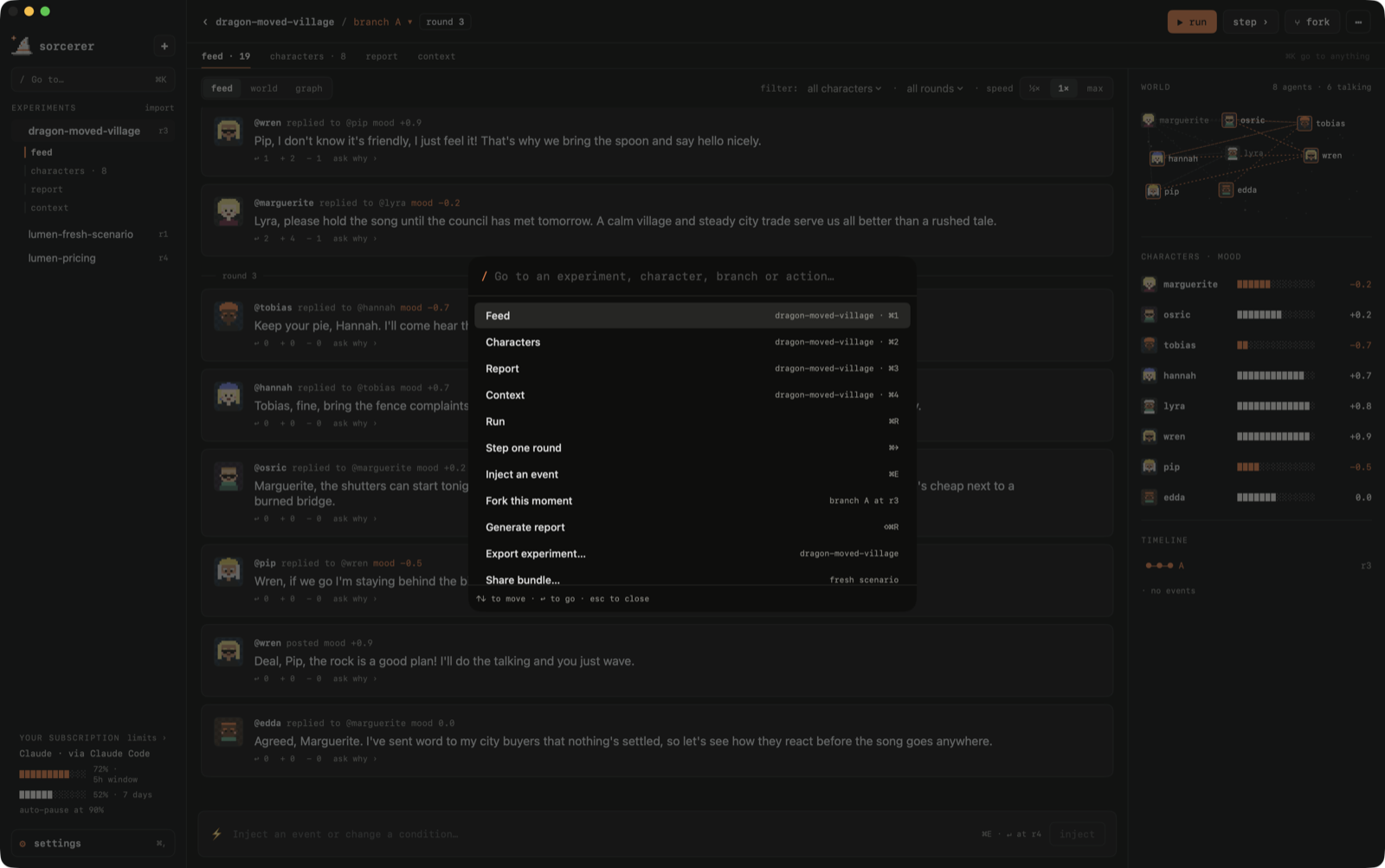
Task: Click the import link in experiments
Action: [159, 108]
